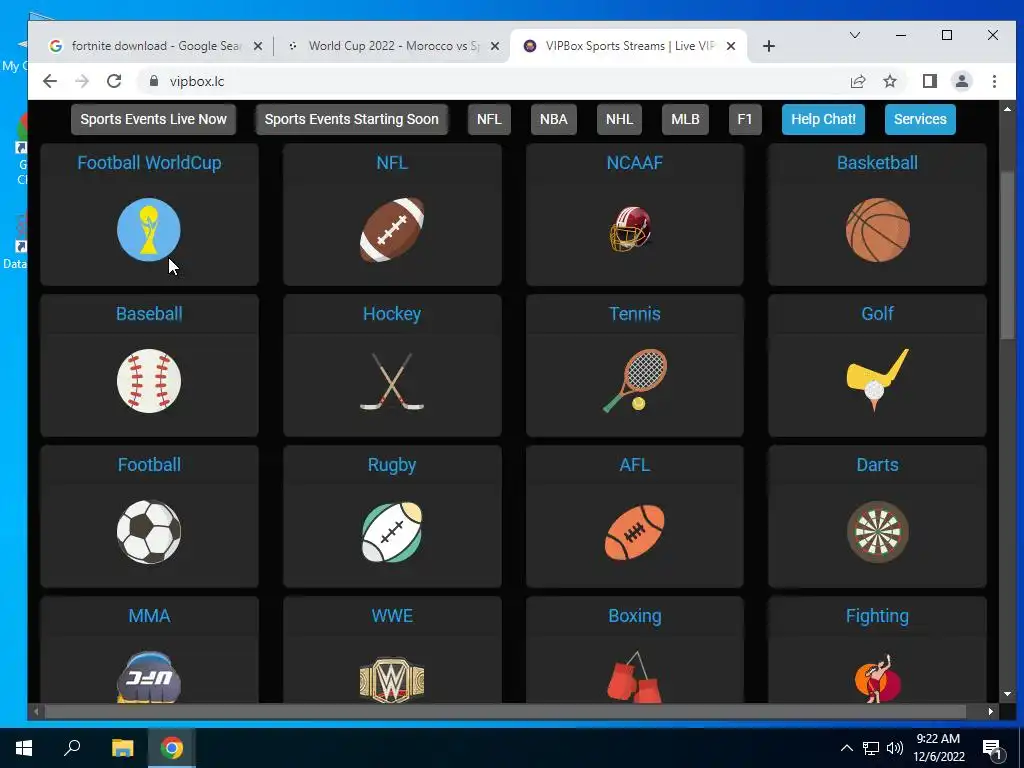
Task: Click Sports Events Live Now button
Action: pyautogui.click(x=153, y=120)
